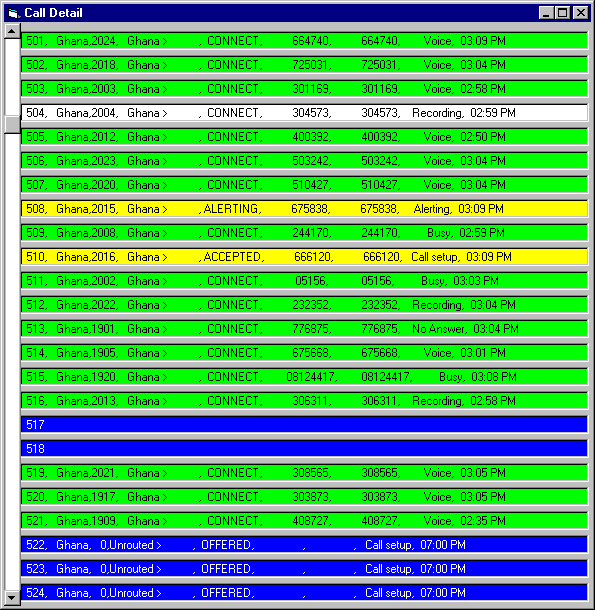Minimize the Call Detail window
This screenshot has height=610, width=596.
point(545,13)
